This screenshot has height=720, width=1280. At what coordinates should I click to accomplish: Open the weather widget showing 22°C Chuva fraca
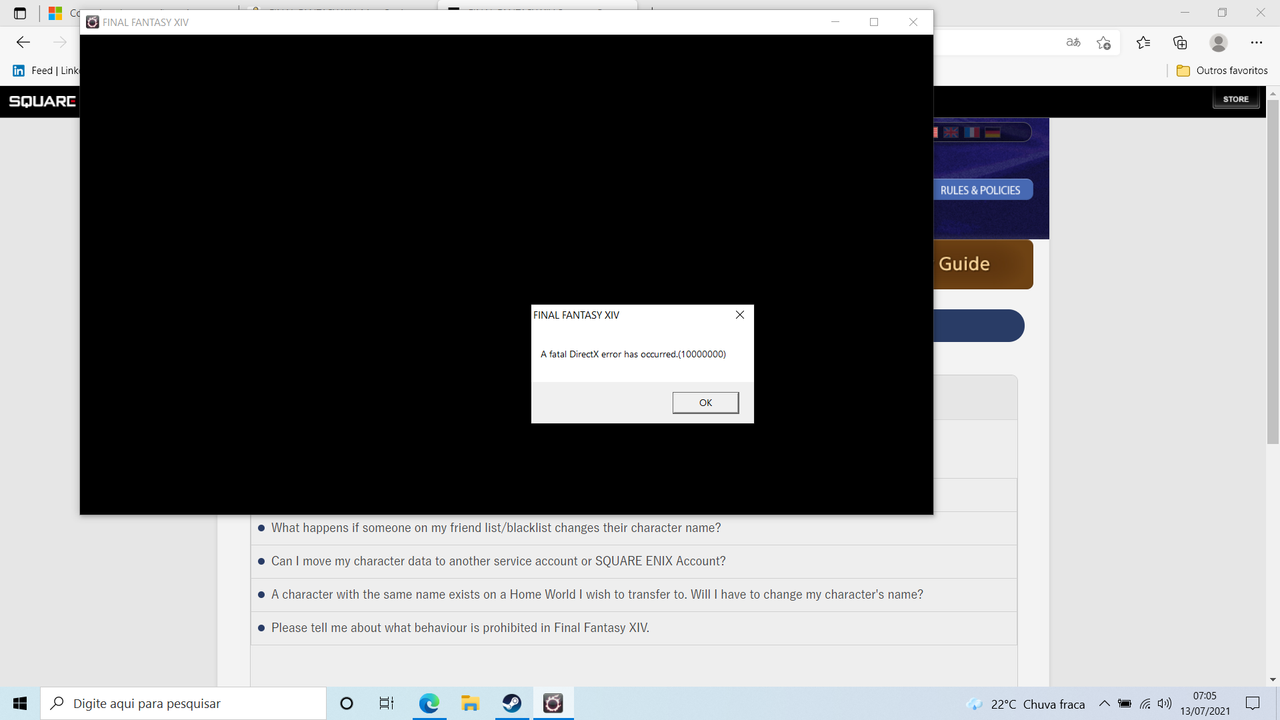pyautogui.click(x=1026, y=704)
